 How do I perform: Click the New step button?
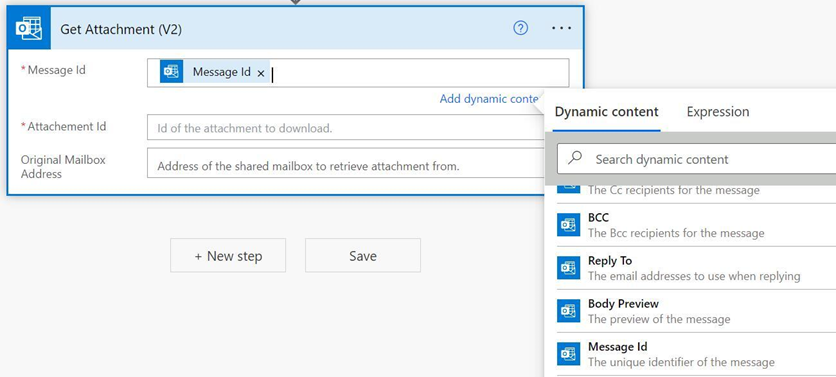228,255
